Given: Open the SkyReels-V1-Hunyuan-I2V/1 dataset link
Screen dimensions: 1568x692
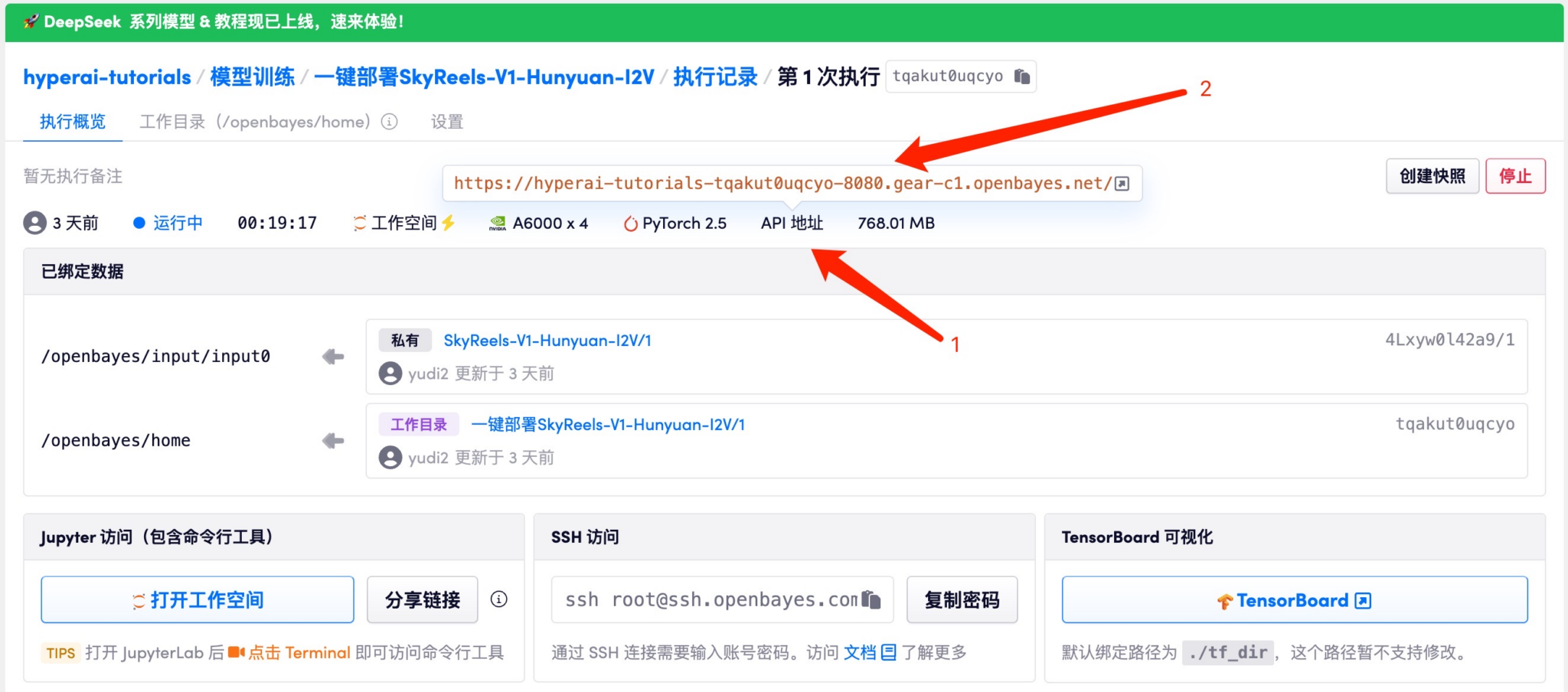Looking at the screenshot, I should pos(547,341).
